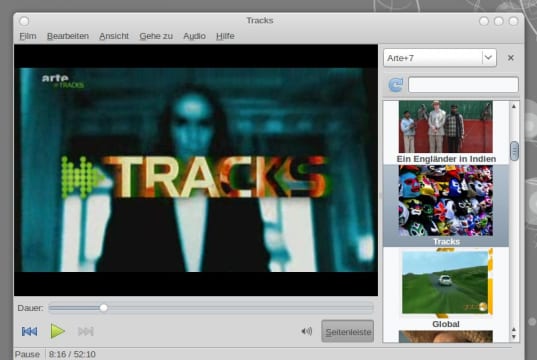Click the Dauer seek slider handle
Screen dimensions: 537x360
103,308
